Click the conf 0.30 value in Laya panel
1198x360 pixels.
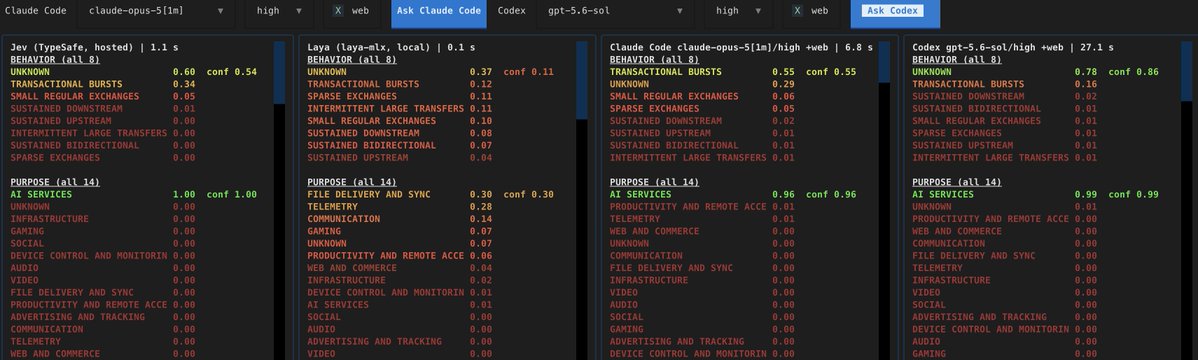529,194
